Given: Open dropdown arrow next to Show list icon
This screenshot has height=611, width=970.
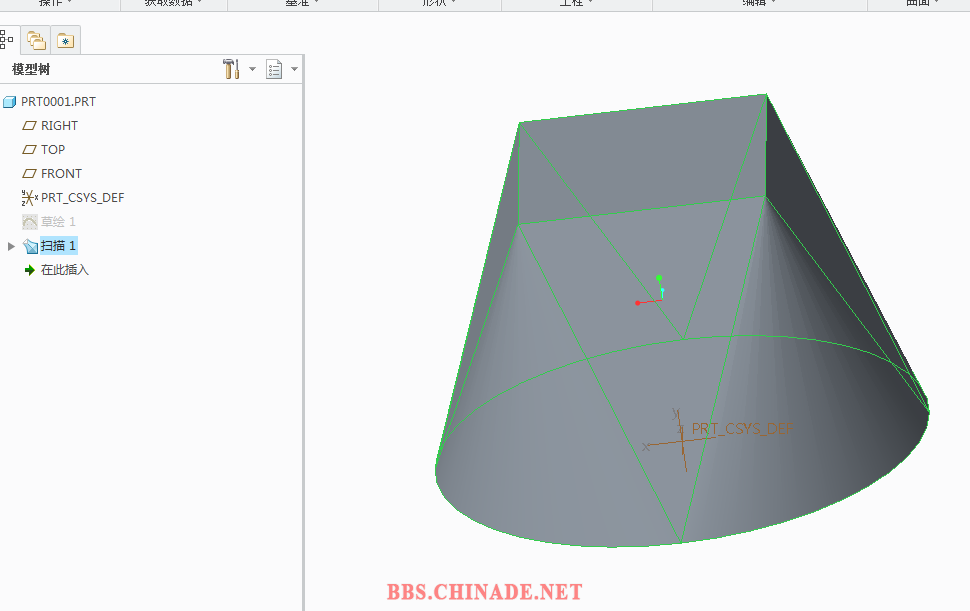Looking at the screenshot, I should (294, 70).
